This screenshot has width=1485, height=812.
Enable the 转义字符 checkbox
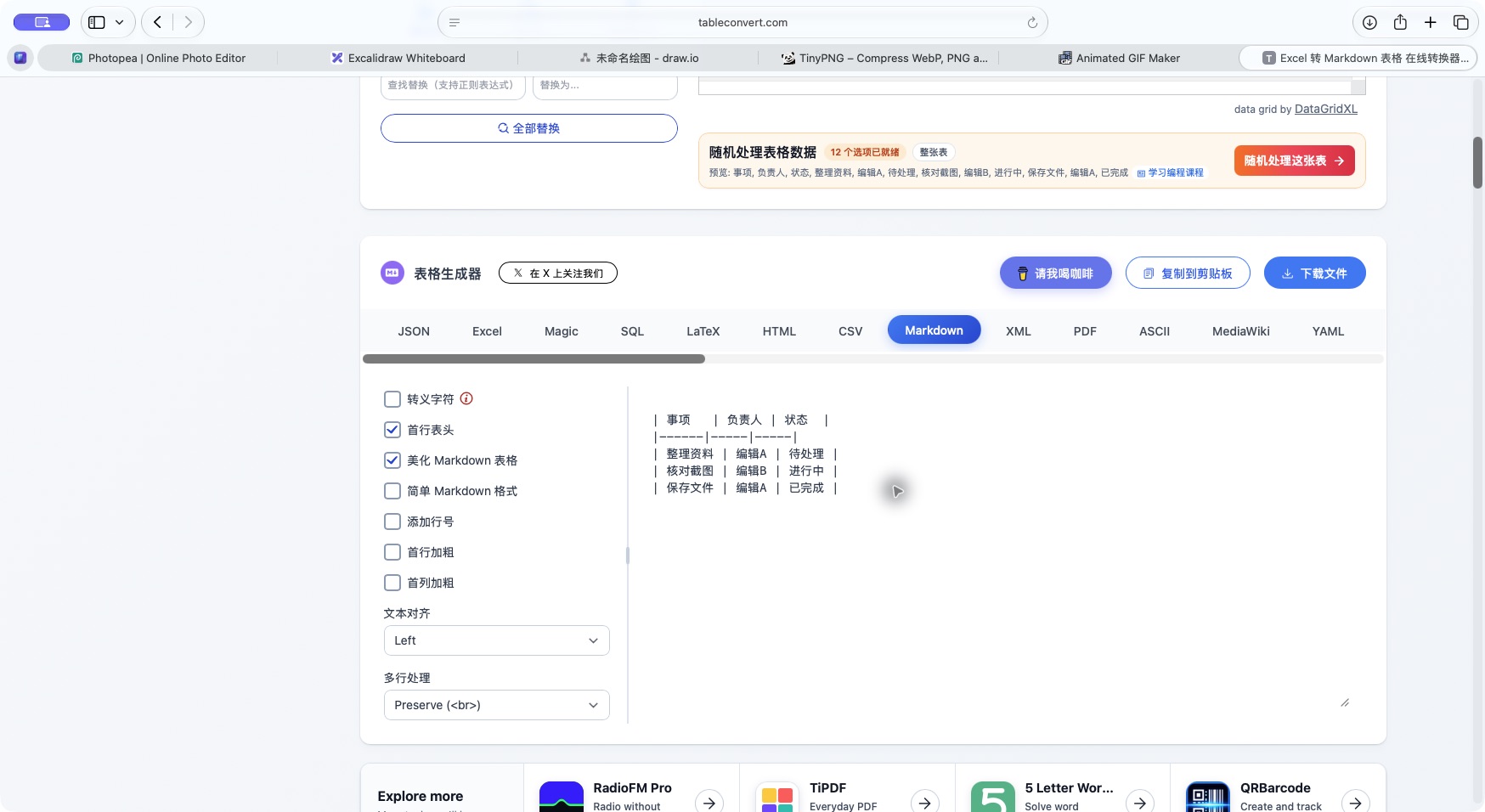coord(392,399)
